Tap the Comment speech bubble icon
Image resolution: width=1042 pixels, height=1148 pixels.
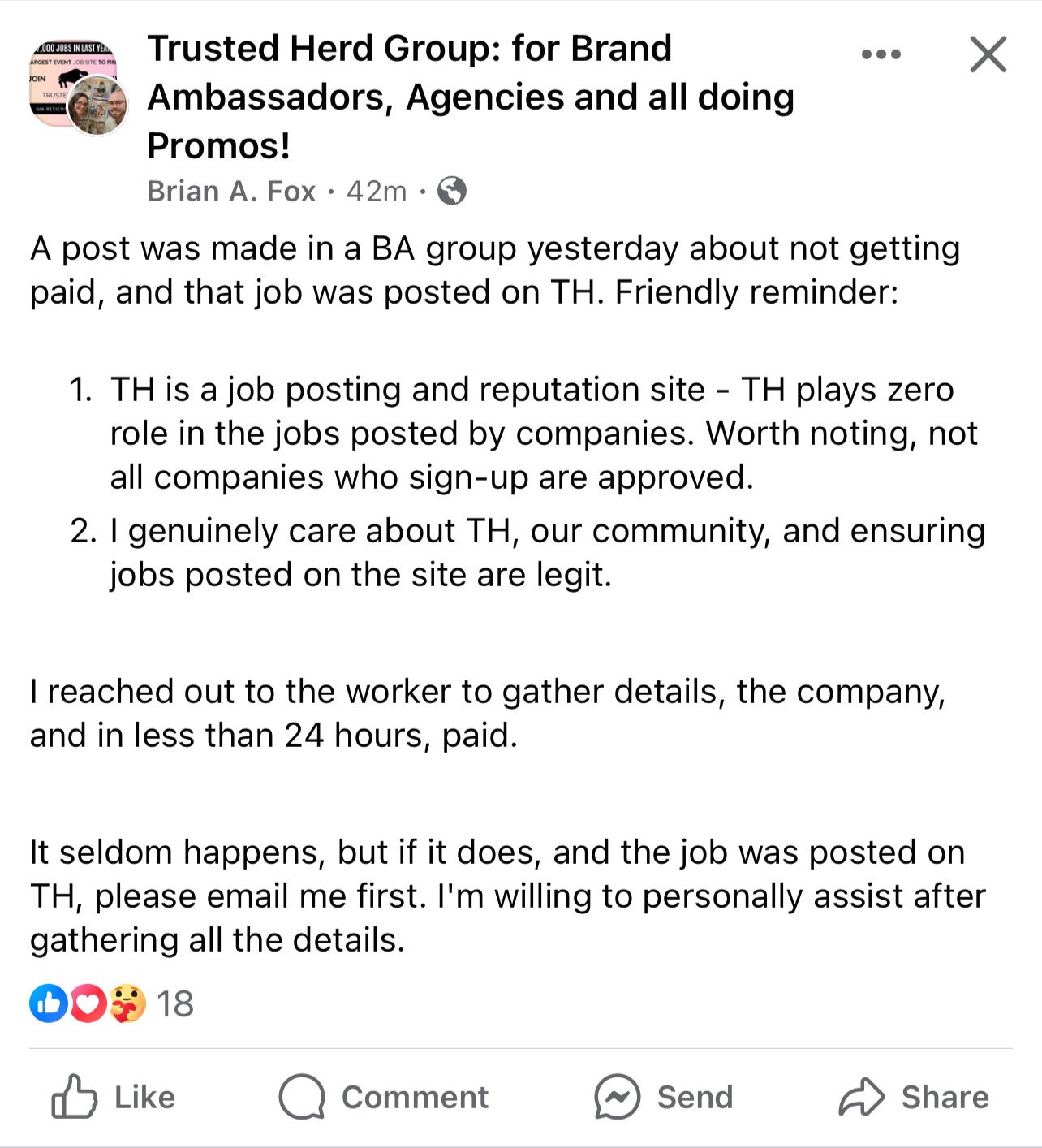point(302,1097)
